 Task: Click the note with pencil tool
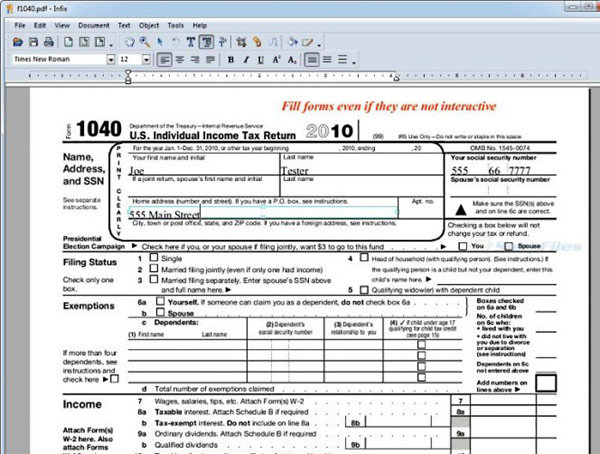point(308,42)
